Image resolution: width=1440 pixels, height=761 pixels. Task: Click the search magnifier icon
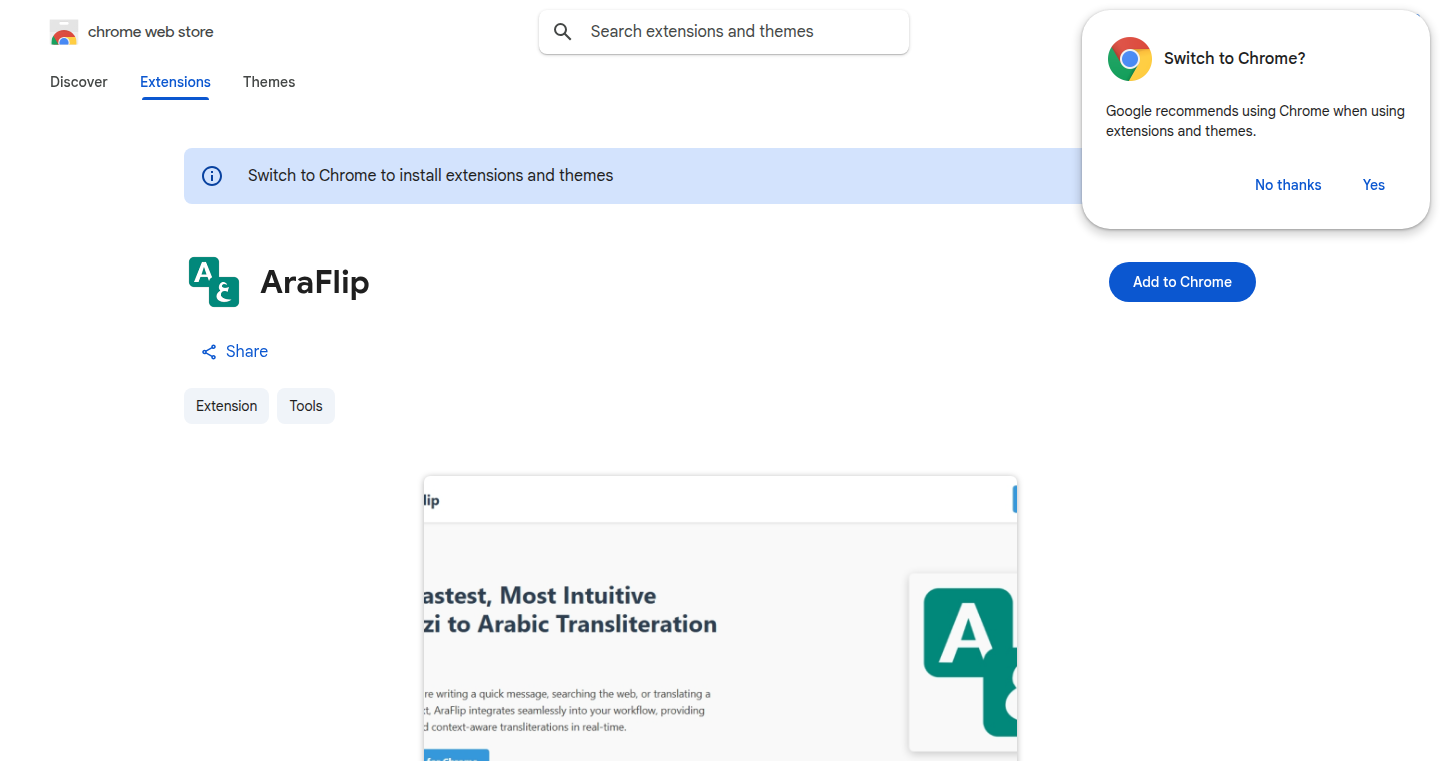click(563, 32)
